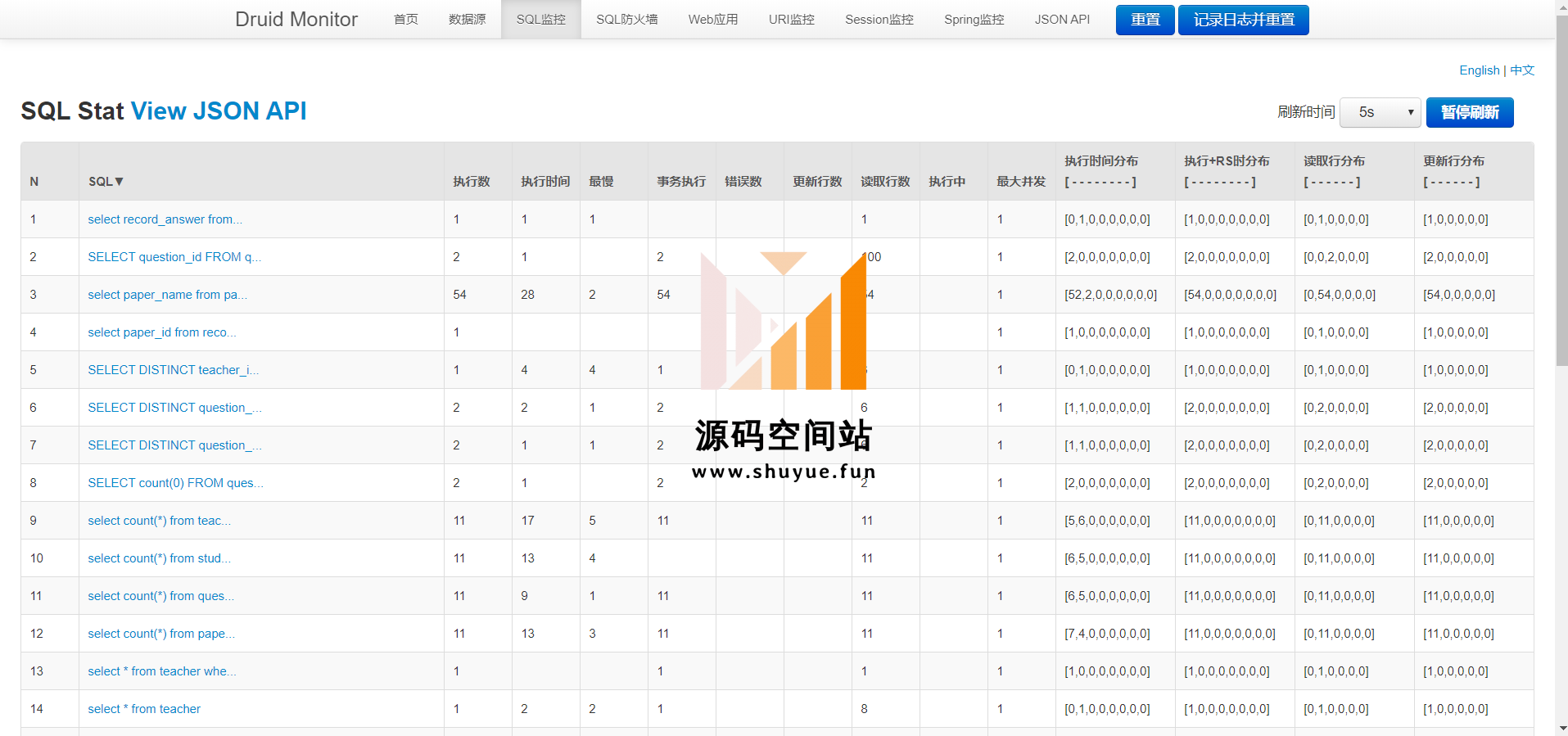
Task: Click the 执行+RS时分布 column header
Action: click(x=1227, y=161)
